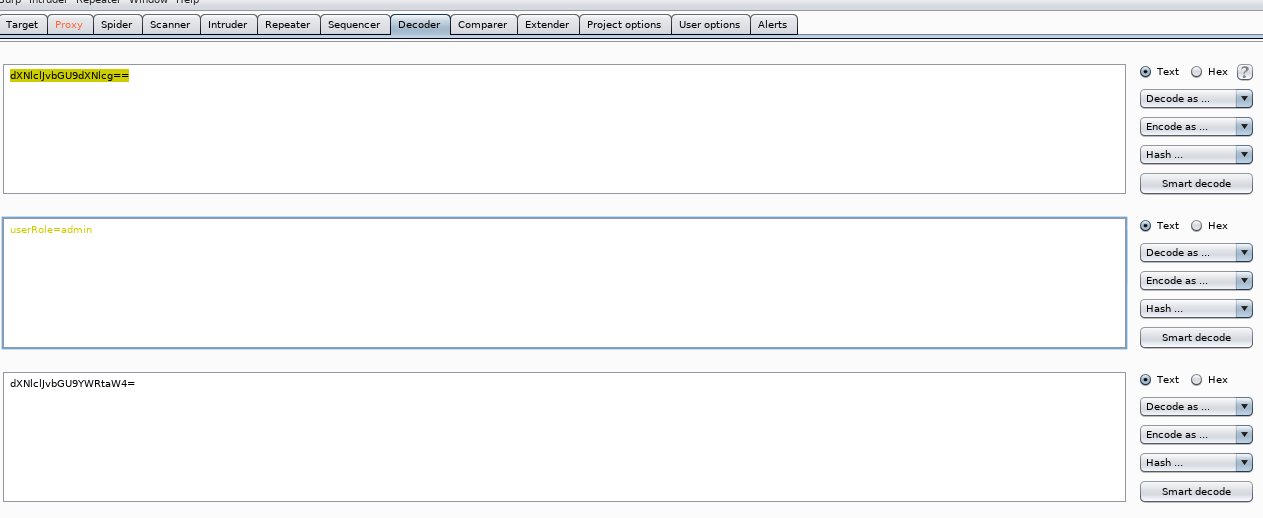Screen dimensions: 1263x518
Task: Expand 'Decode as ...' dropdown in third panel
Action: coord(1196,407)
